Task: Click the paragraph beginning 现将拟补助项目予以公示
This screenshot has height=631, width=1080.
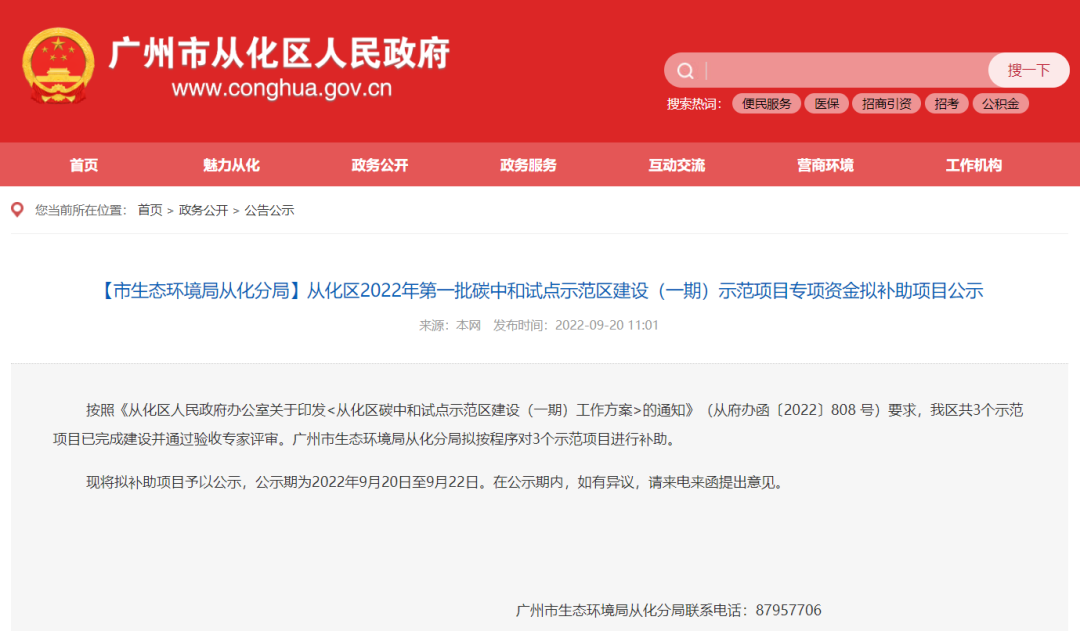Action: (x=435, y=482)
